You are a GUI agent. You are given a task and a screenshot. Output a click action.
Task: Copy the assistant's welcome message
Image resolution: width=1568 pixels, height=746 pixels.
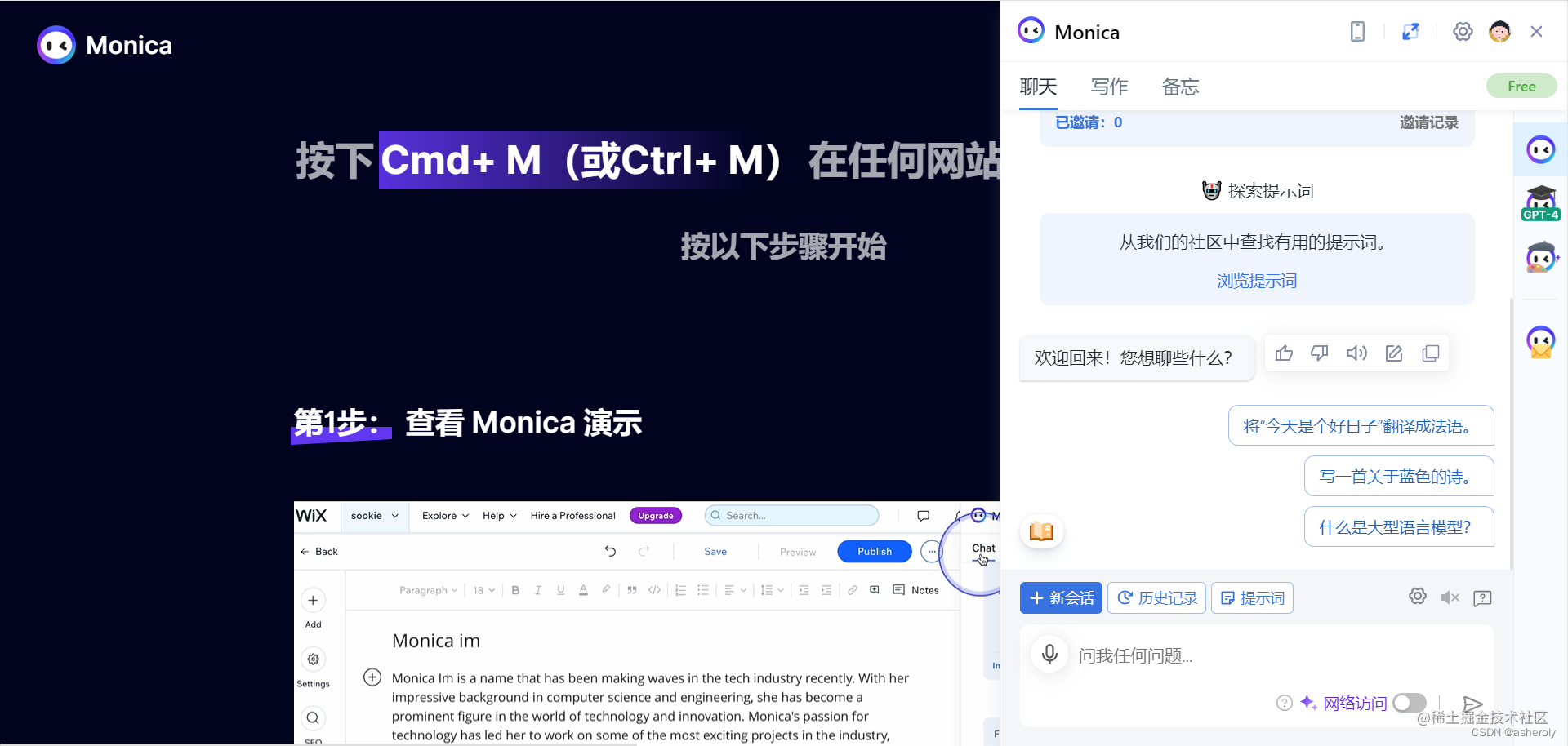1431,353
